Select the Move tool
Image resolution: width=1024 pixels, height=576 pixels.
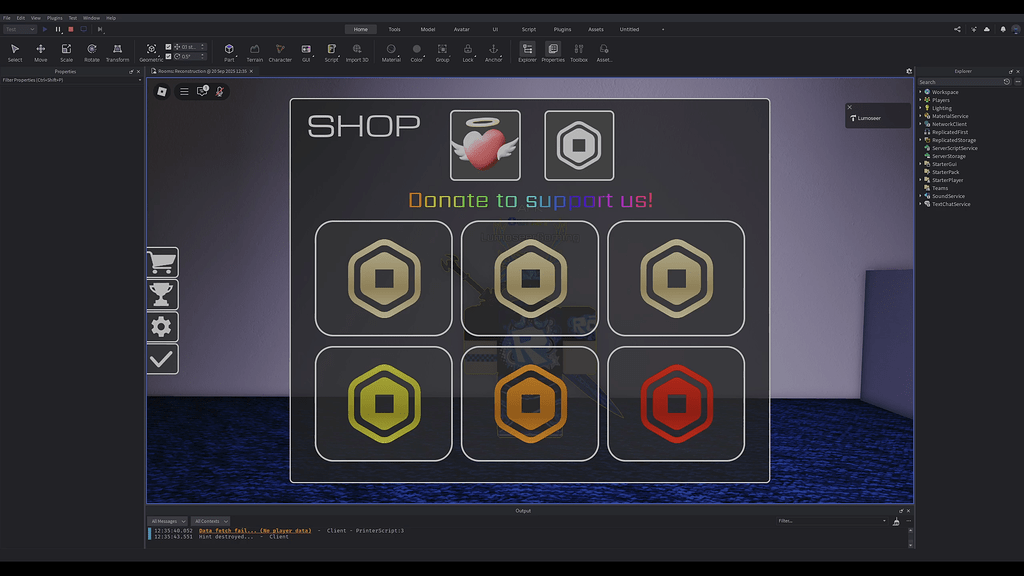pyautogui.click(x=40, y=50)
